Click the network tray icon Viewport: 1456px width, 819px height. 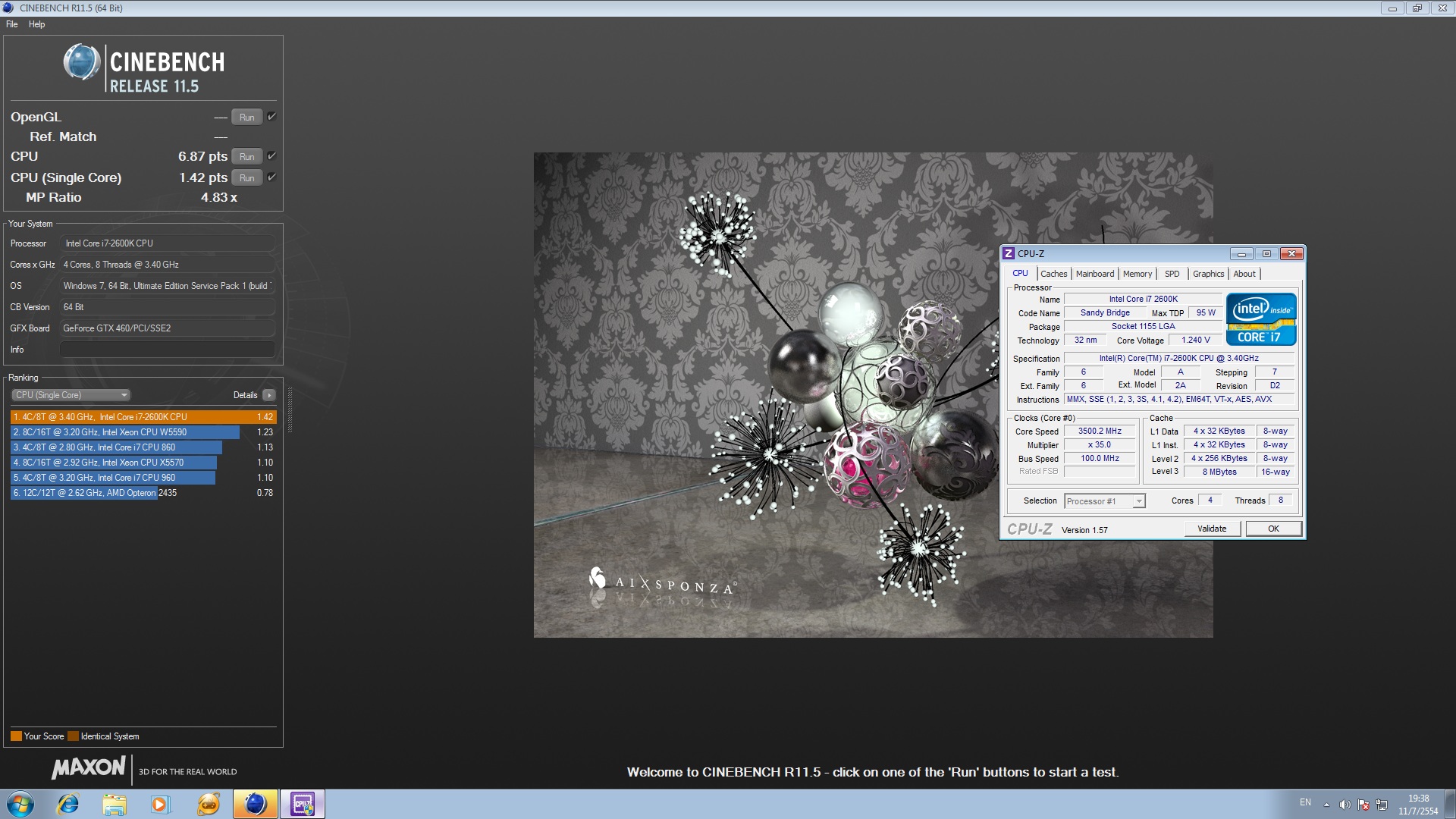(1382, 805)
